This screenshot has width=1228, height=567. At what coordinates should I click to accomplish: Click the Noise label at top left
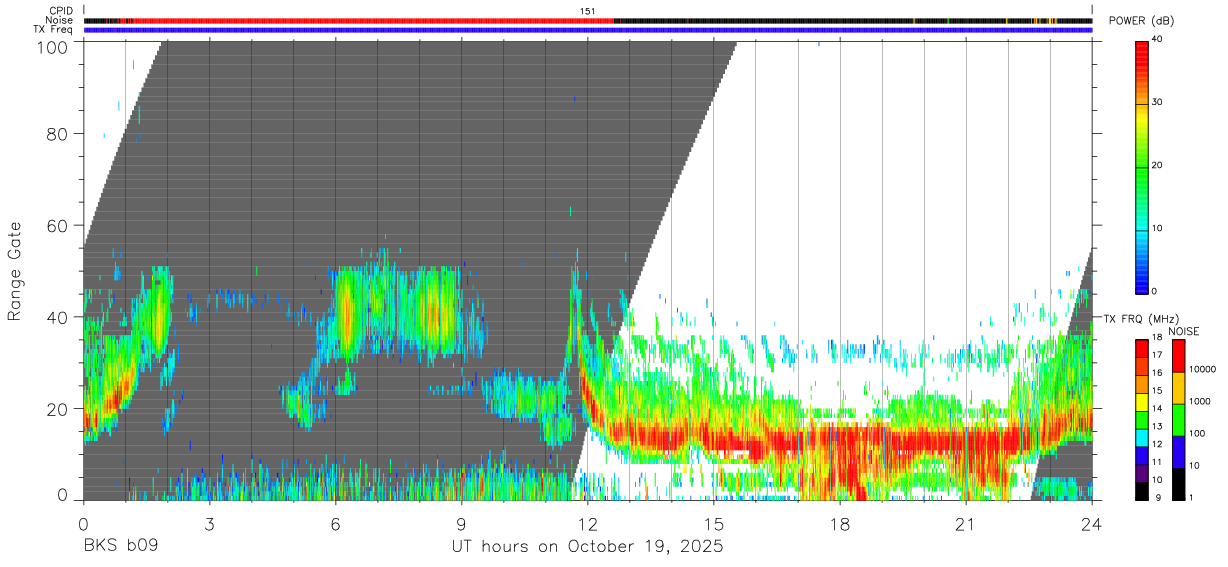(x=61, y=20)
